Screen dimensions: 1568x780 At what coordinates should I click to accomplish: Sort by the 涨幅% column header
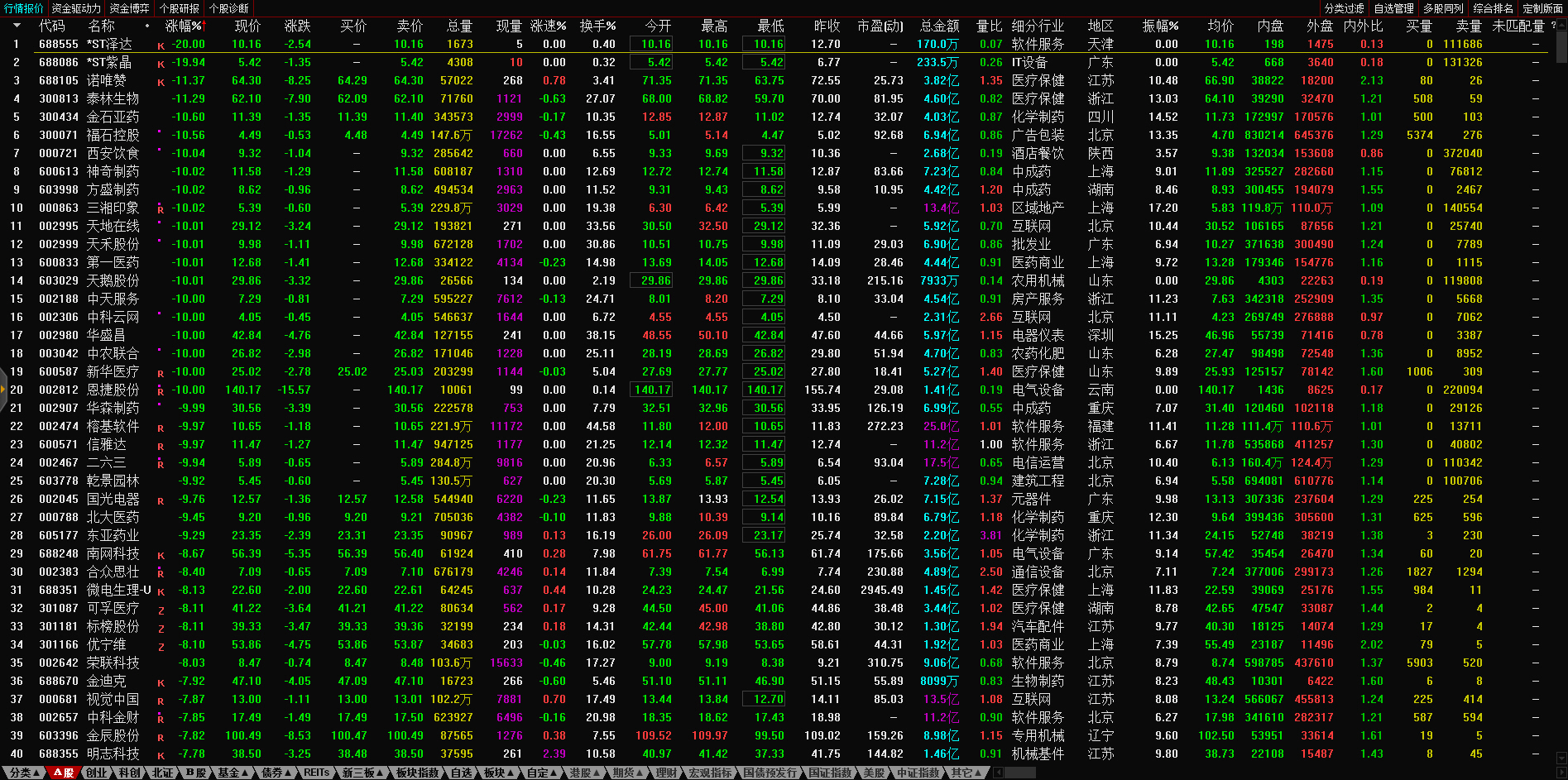184,26
